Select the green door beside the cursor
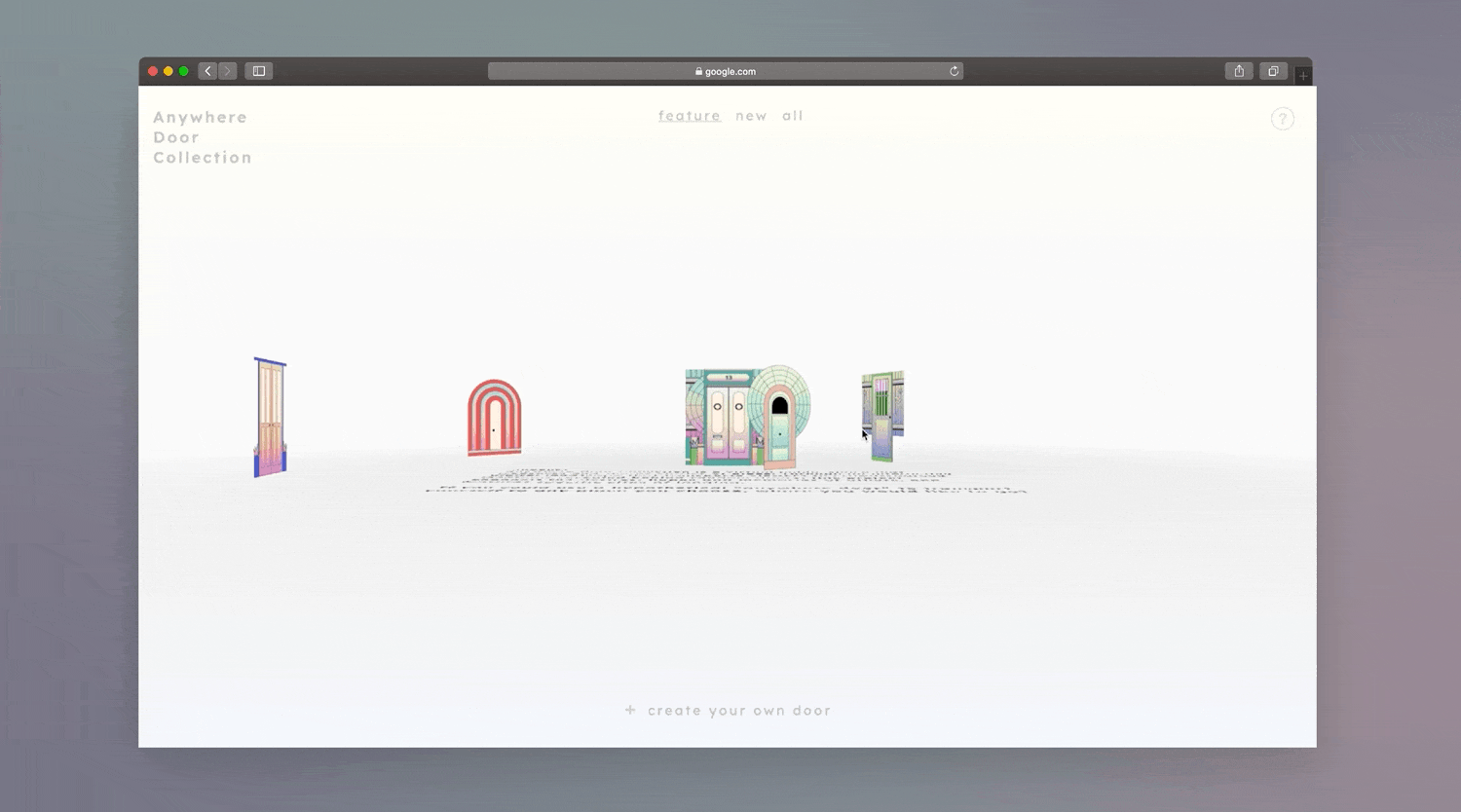 click(882, 416)
